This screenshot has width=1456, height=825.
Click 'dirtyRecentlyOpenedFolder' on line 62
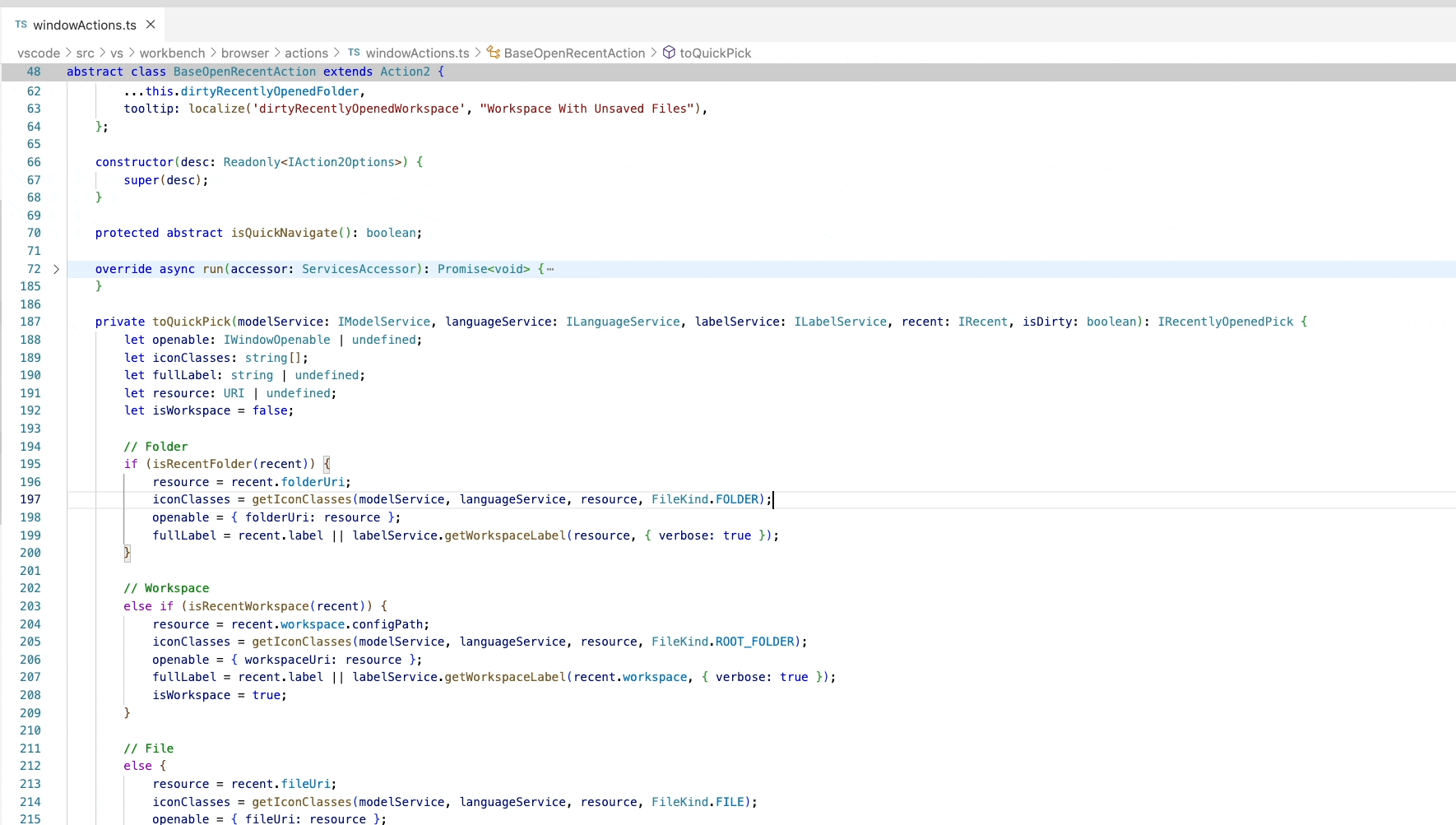(270, 91)
